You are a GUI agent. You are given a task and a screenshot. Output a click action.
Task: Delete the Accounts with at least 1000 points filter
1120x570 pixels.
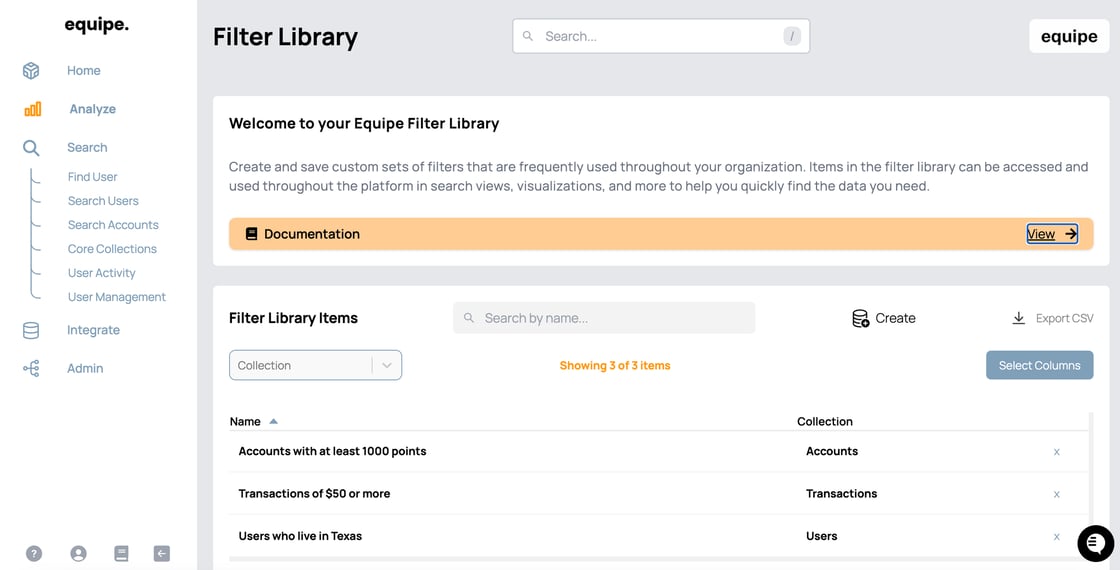(1056, 452)
